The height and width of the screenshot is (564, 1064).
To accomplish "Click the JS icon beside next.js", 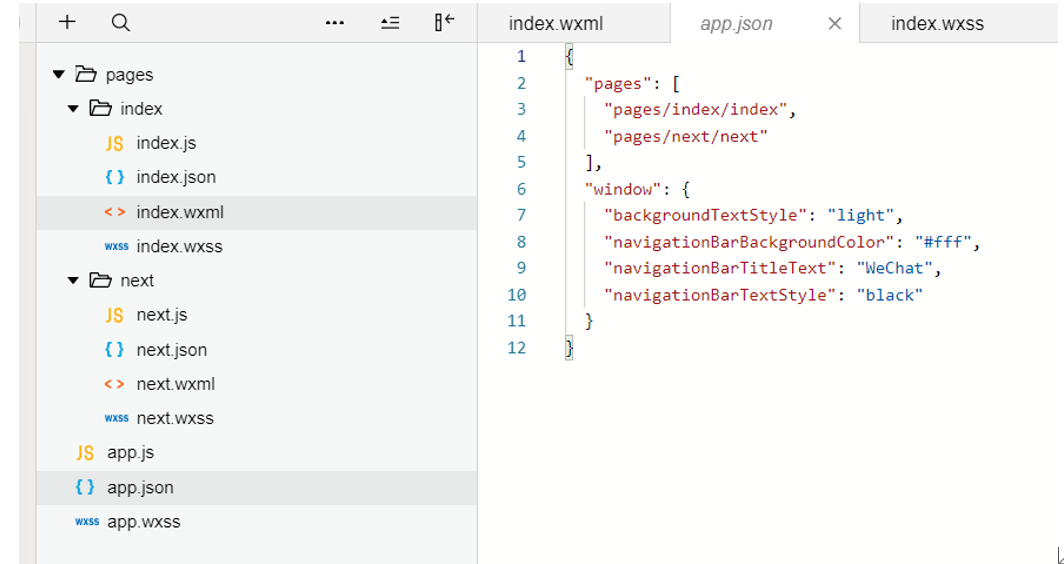I will click(x=115, y=315).
